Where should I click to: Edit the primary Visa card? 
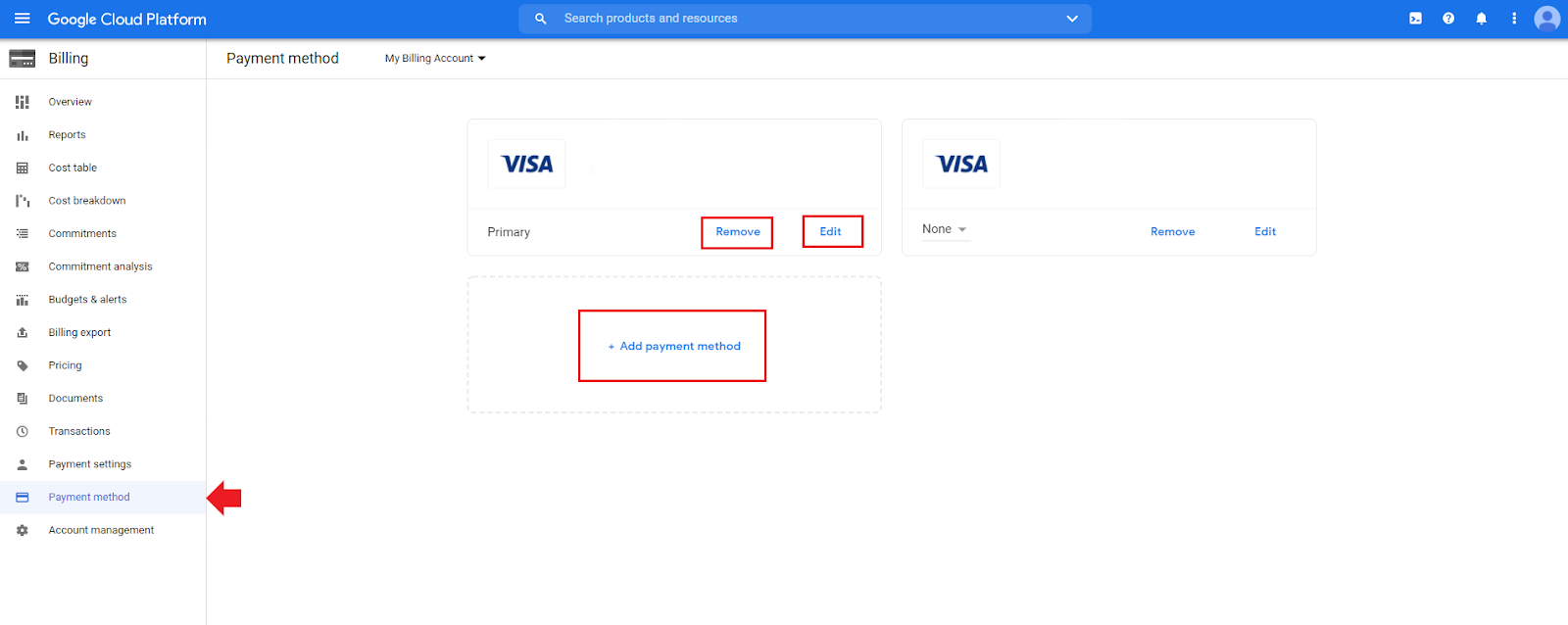(831, 232)
